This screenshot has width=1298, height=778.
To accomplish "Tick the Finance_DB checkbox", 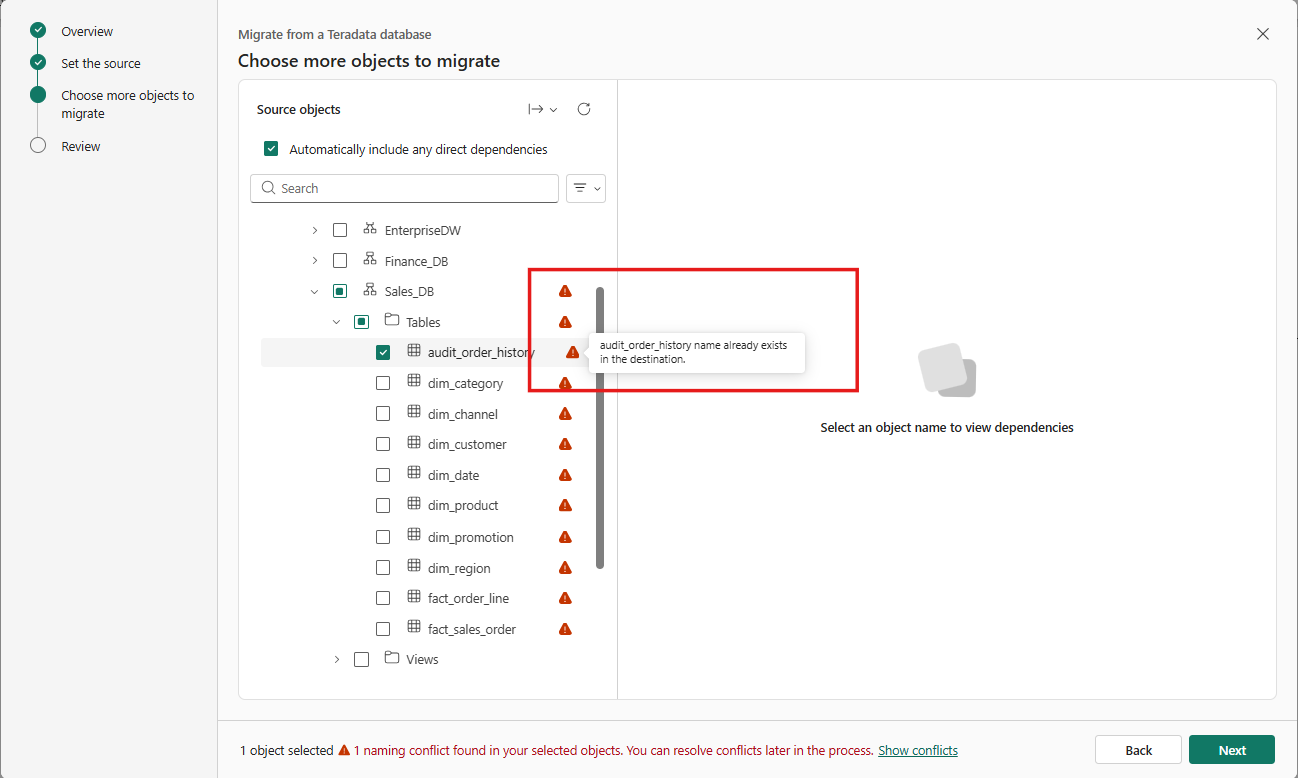I will (340, 261).
